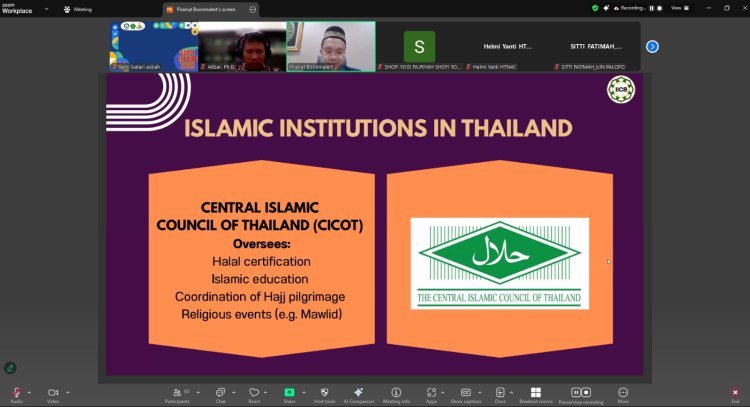Click the IICB logo on the slide

pos(621,89)
